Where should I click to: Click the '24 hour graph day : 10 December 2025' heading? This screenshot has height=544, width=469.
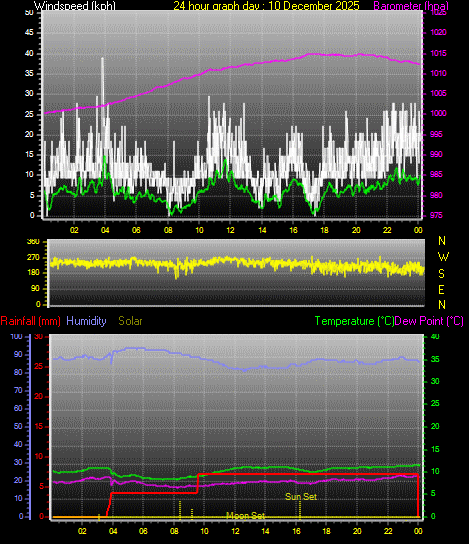266,6
